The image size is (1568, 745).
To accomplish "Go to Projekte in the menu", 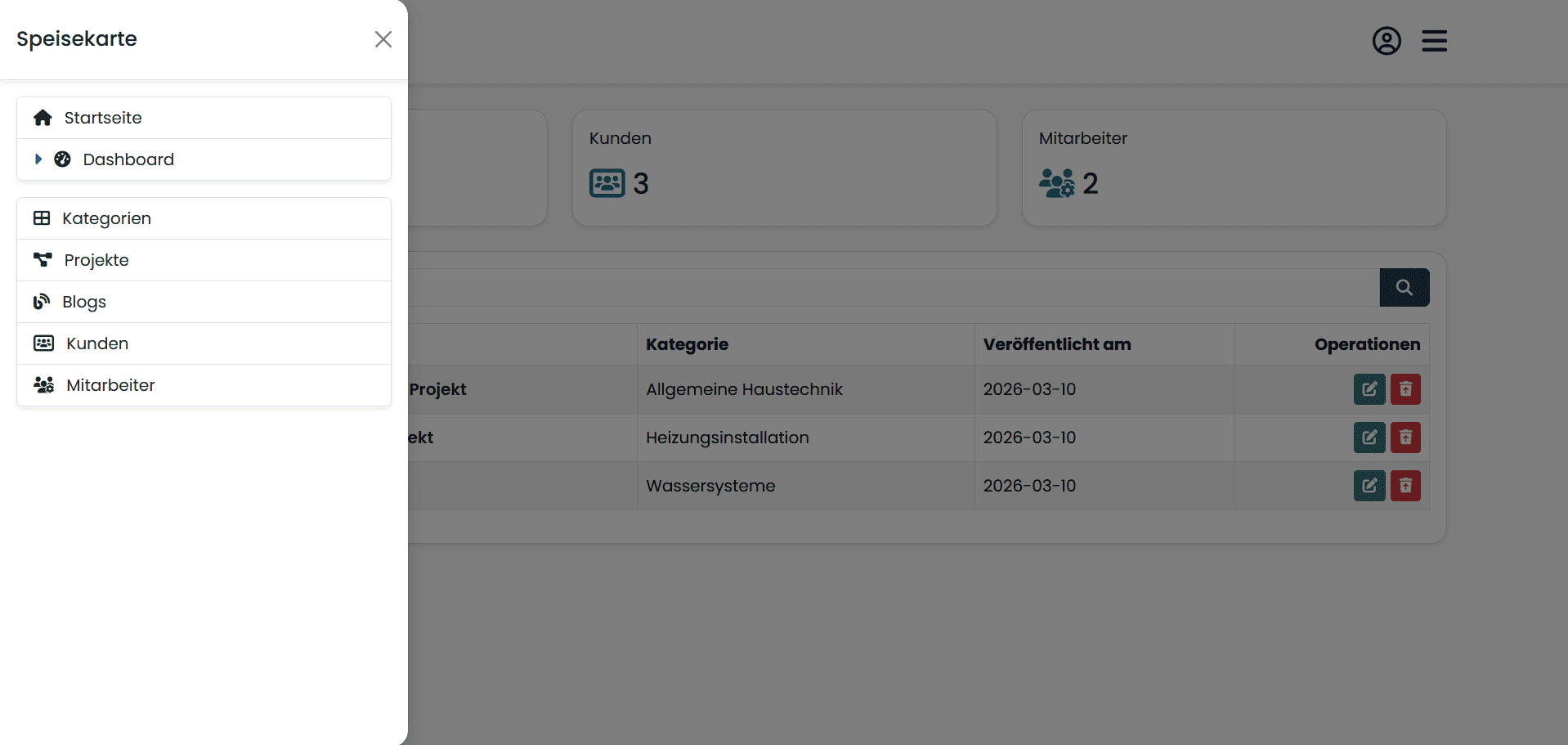I will click(96, 260).
